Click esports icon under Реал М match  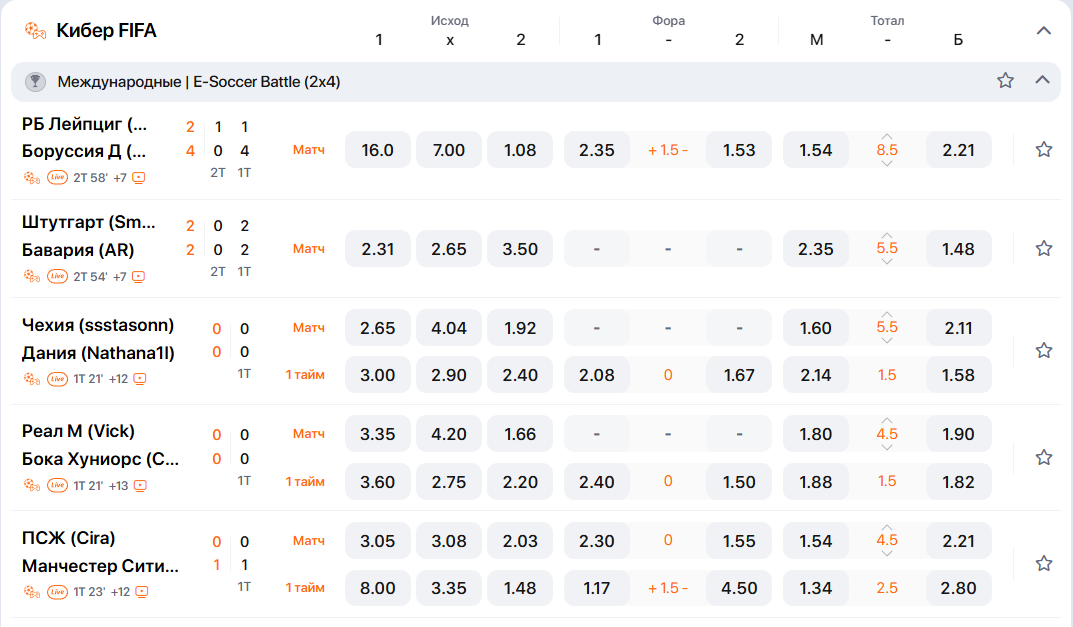(31, 486)
